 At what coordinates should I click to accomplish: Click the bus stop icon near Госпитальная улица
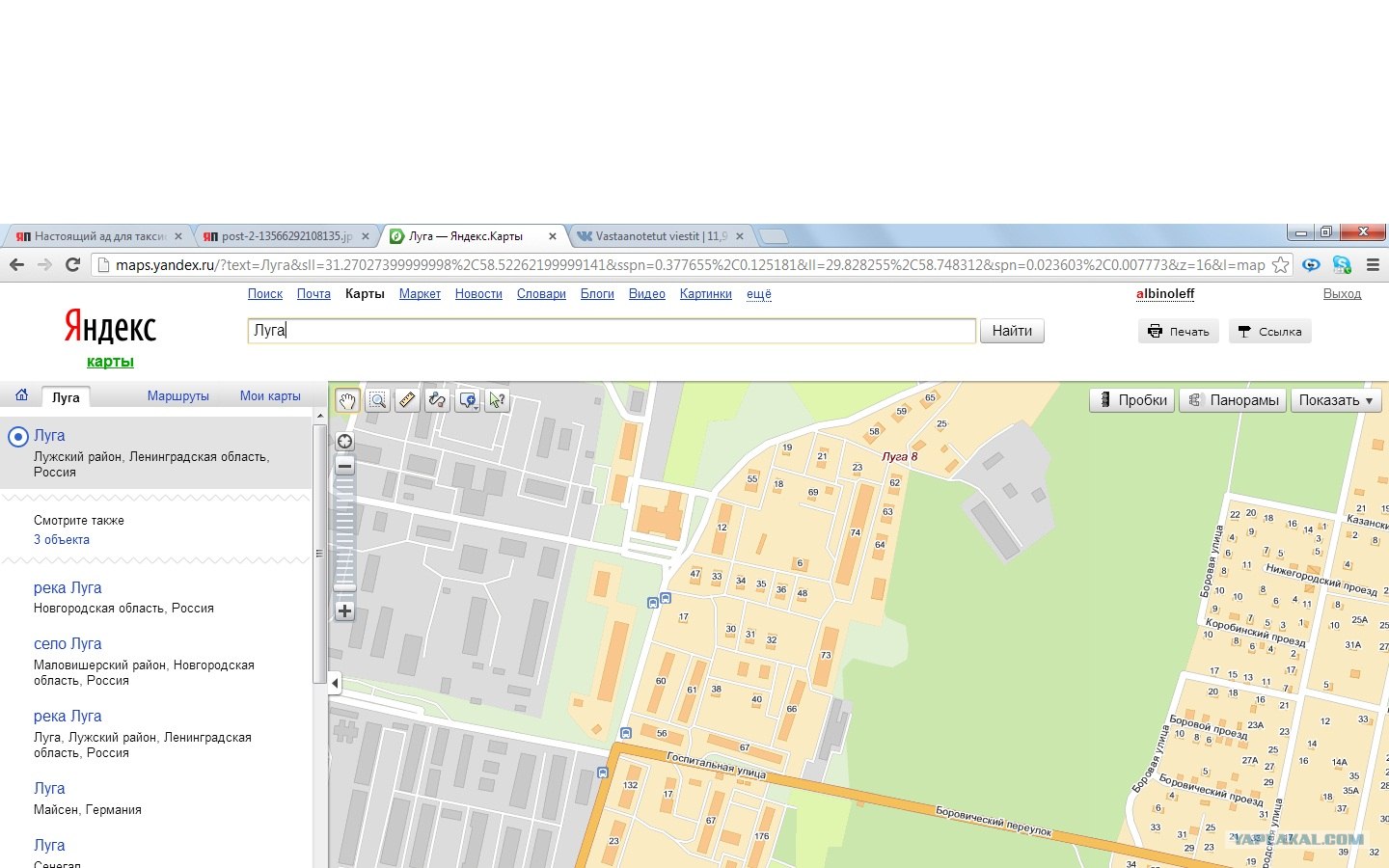(626, 733)
